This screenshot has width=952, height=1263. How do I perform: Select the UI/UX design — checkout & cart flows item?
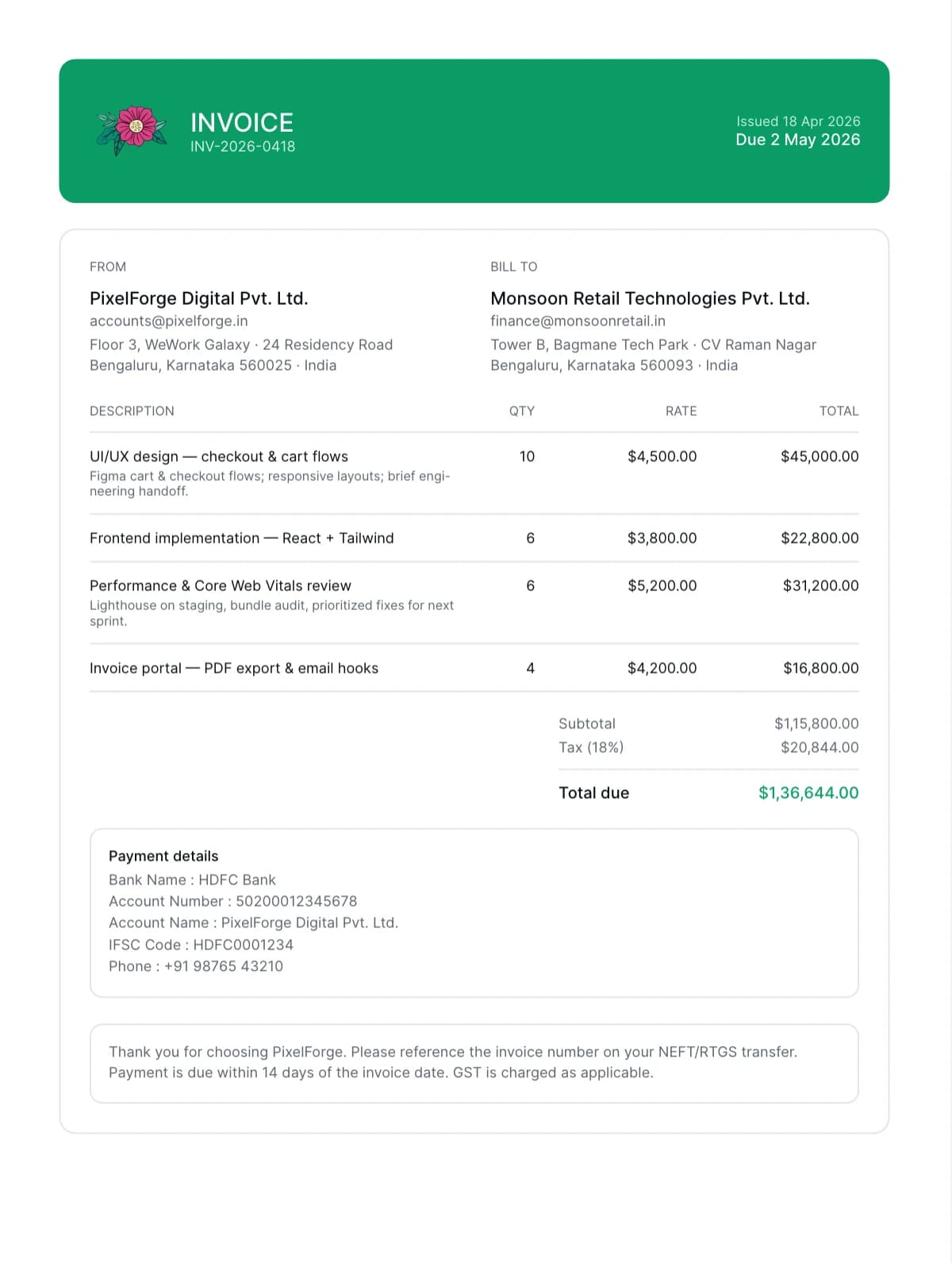coord(219,457)
